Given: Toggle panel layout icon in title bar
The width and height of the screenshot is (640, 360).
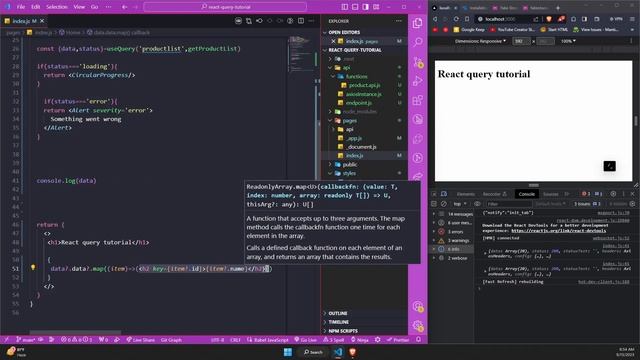Looking at the screenshot, I should (x=355, y=7).
